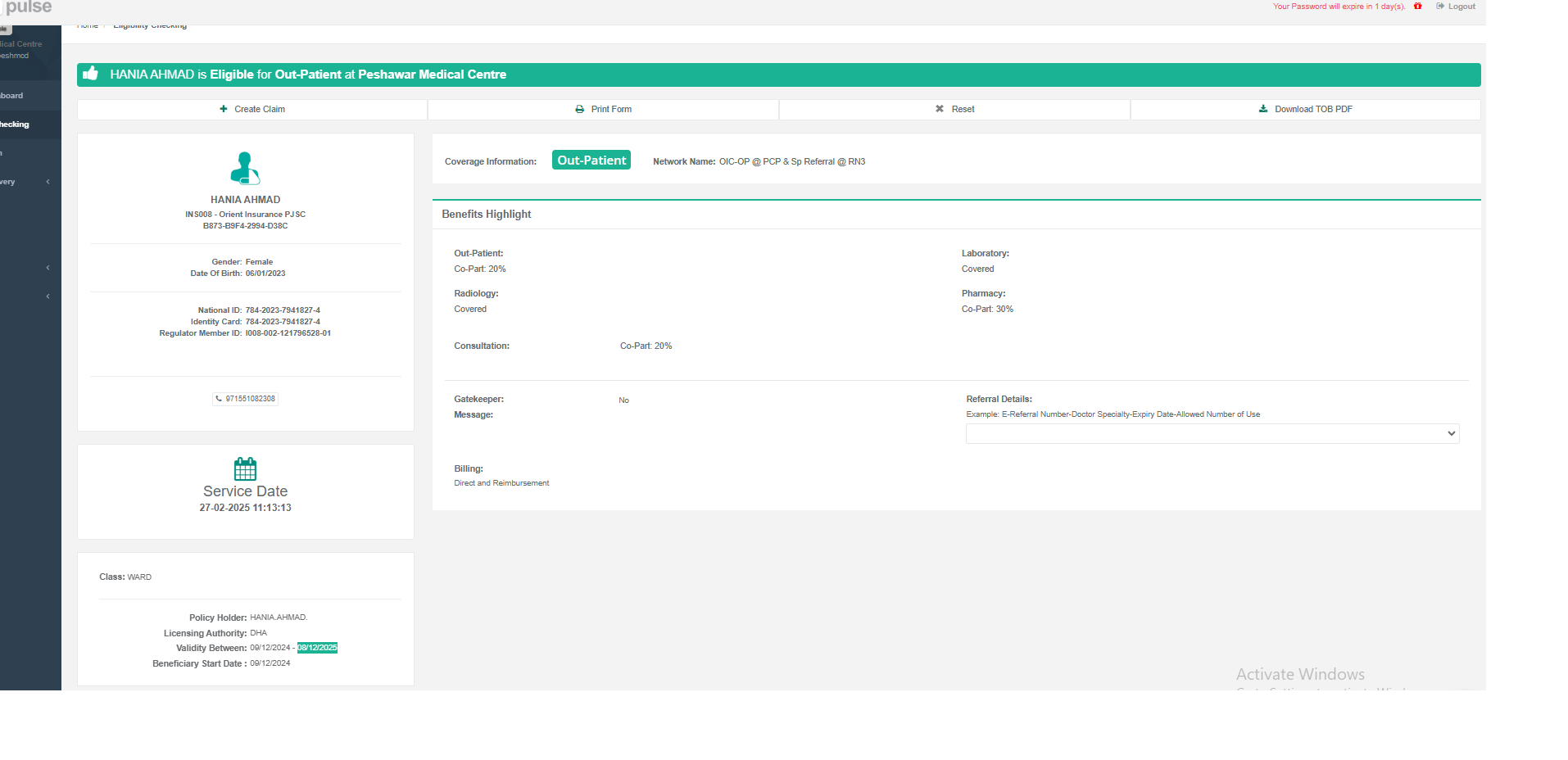Expand the topmost sidebar chevron arrow
Viewport: 1568px width, 760px height.
click(48, 182)
